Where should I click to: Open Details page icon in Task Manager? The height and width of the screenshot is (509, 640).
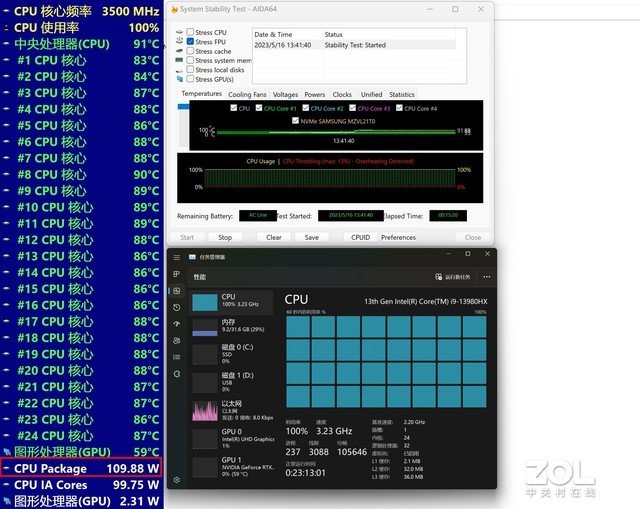tap(177, 357)
